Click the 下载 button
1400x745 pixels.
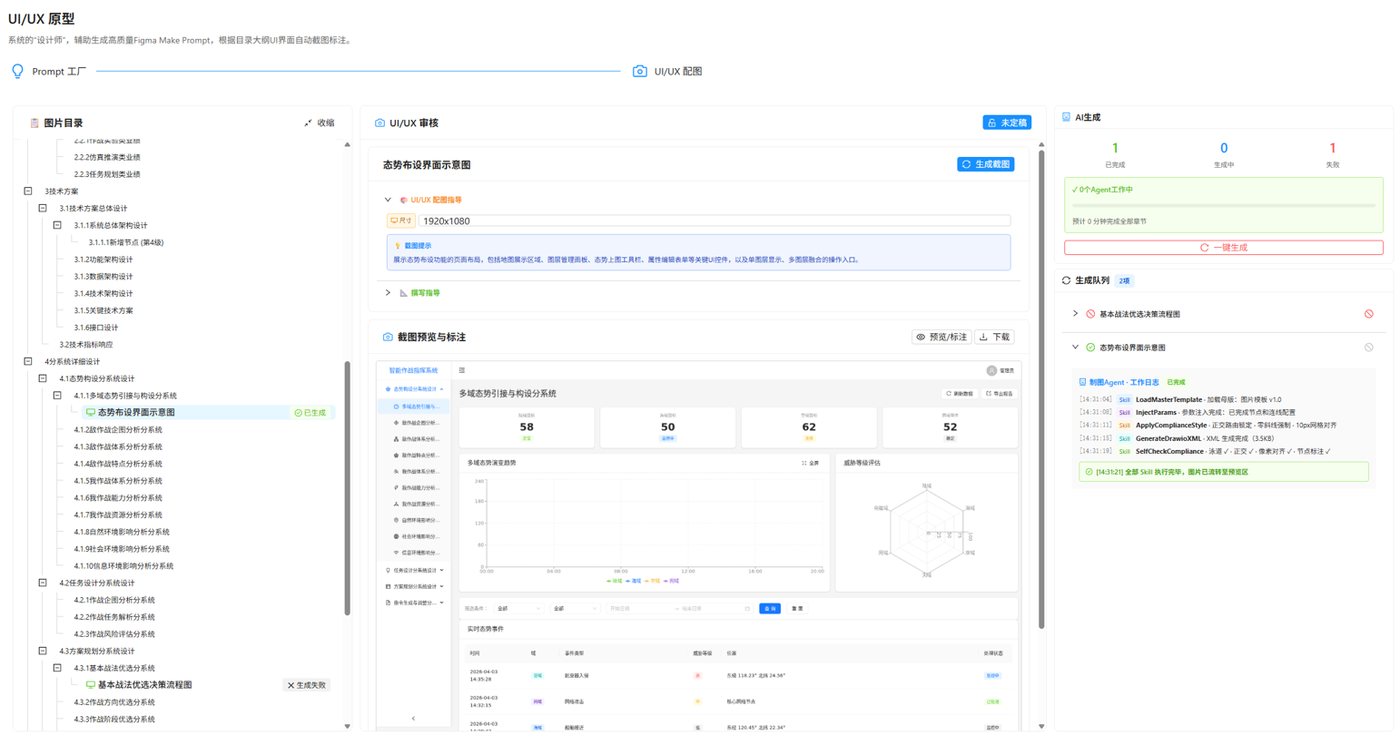[x=994, y=337]
